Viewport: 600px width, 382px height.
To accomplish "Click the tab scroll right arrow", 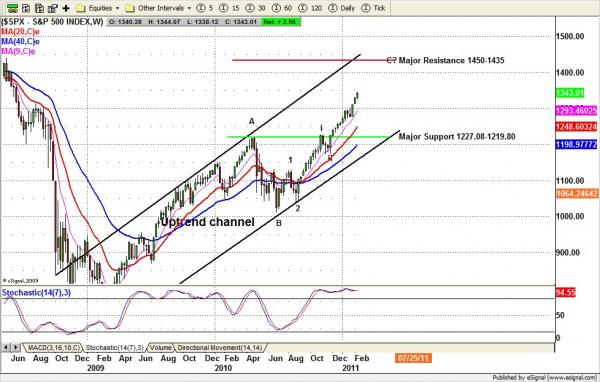I will pos(16,347).
